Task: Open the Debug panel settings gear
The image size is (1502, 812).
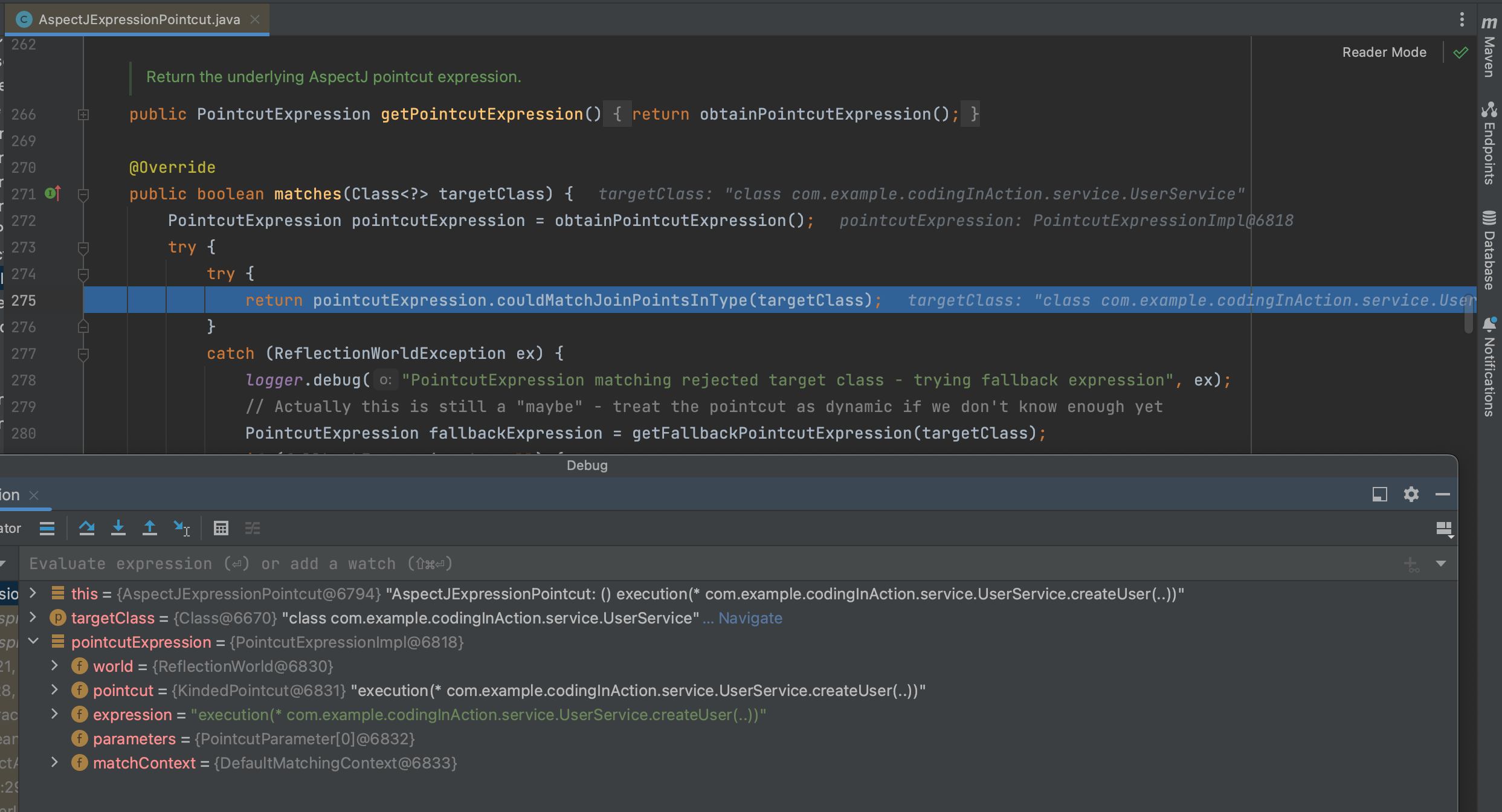Action: [1411, 494]
